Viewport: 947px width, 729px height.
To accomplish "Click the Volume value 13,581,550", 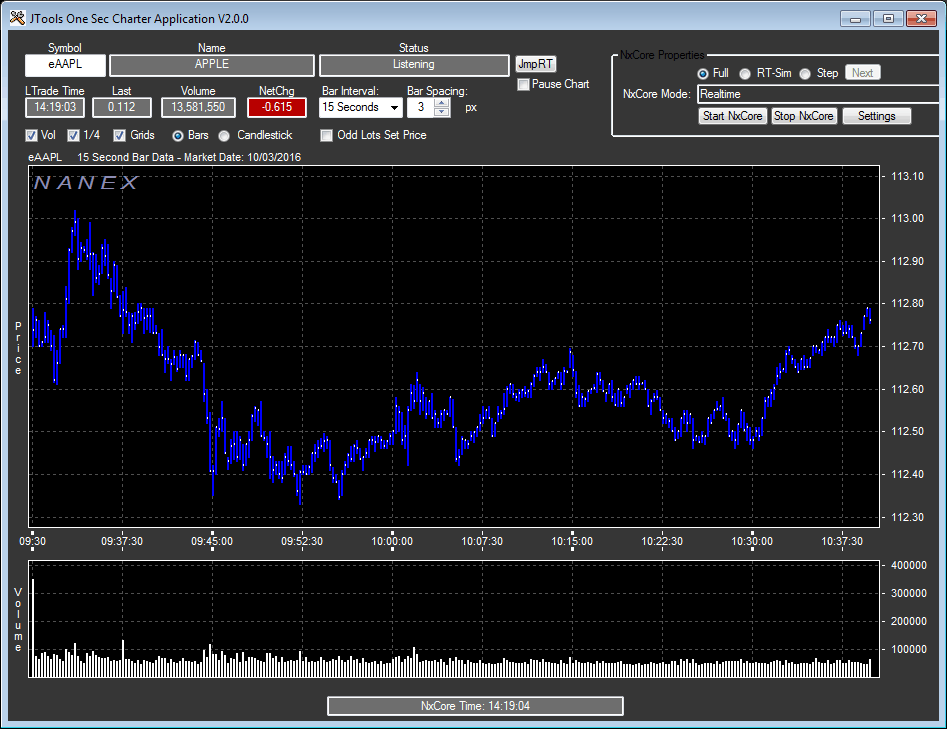I will click(198, 108).
